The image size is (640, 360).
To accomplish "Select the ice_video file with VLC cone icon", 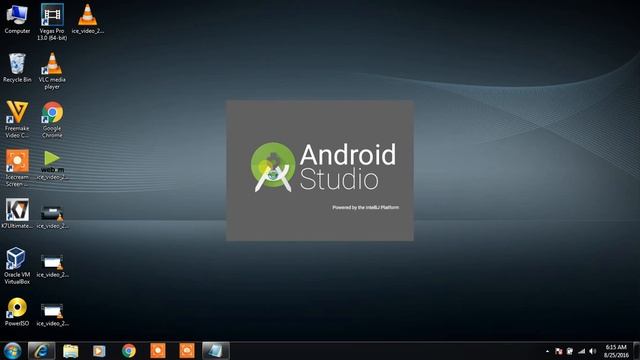I will pos(87,19).
